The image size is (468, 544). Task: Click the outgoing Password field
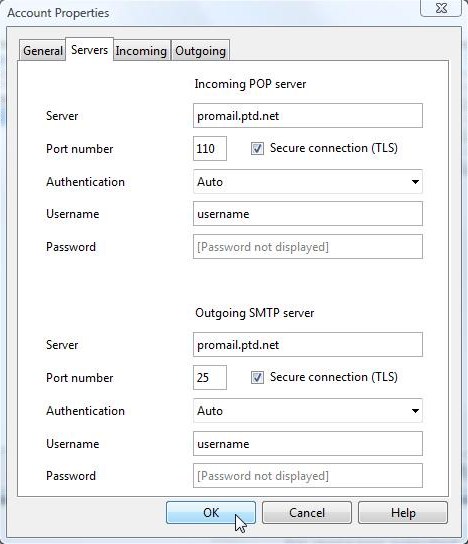(x=308, y=475)
